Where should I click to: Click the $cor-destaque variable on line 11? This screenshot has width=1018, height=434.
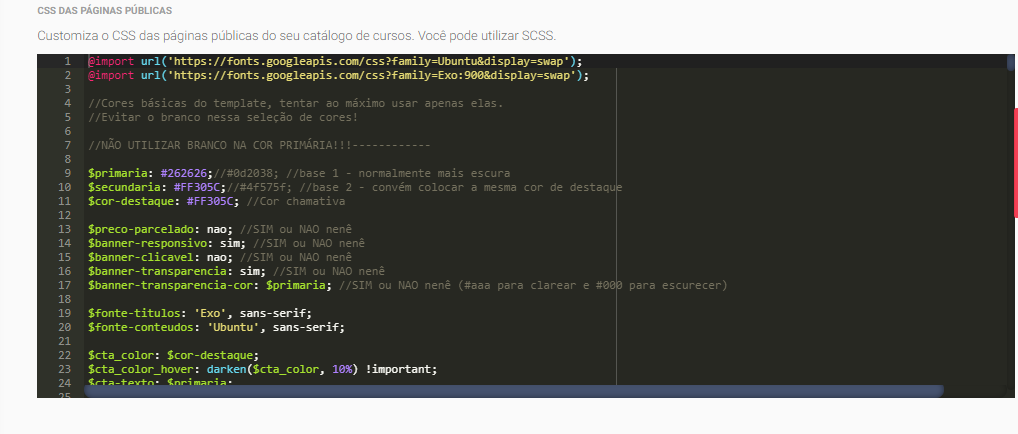(x=131, y=201)
